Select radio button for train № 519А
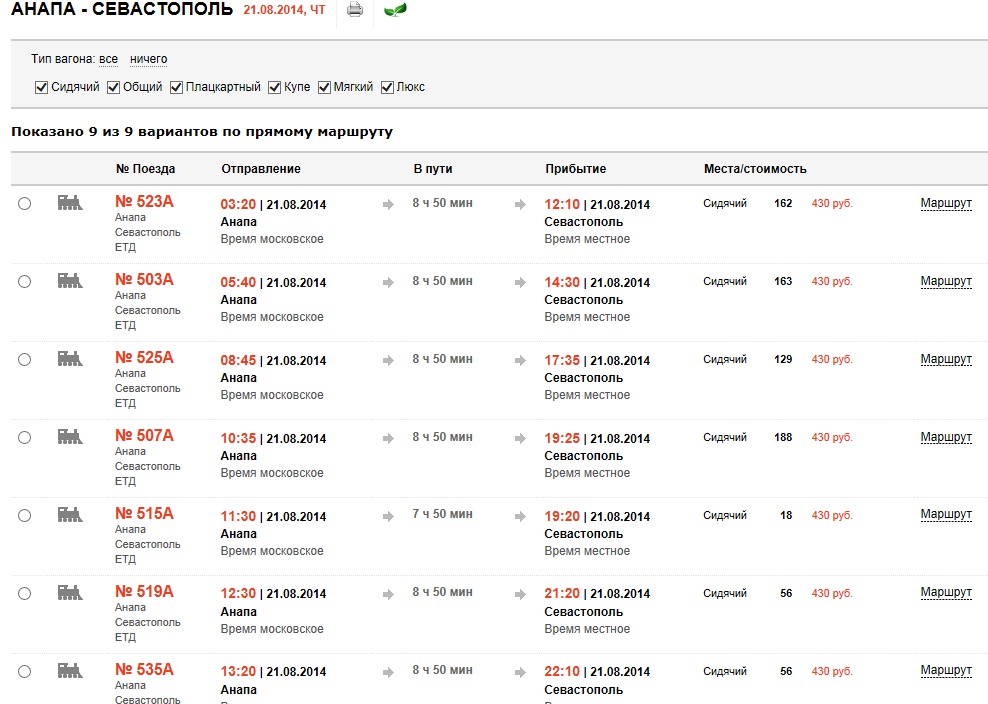This screenshot has width=988, height=704. coord(25,594)
